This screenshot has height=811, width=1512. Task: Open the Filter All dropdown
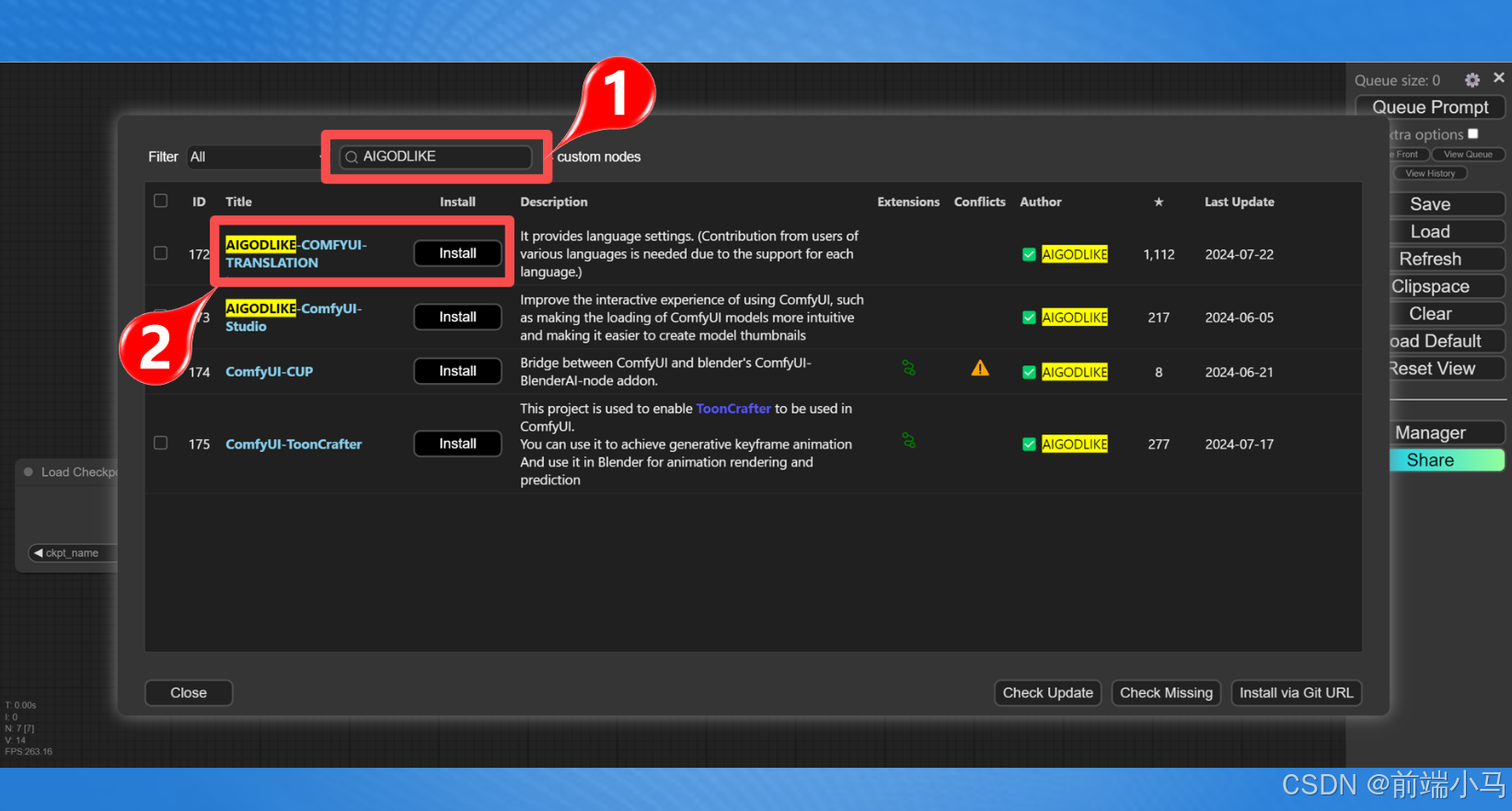254,157
